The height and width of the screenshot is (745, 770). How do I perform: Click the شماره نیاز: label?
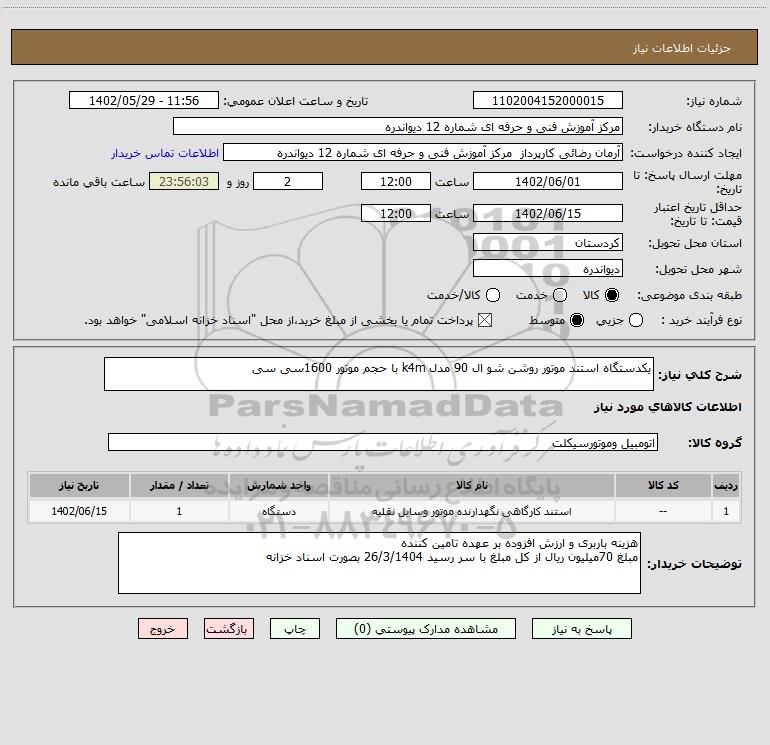(x=714, y=102)
